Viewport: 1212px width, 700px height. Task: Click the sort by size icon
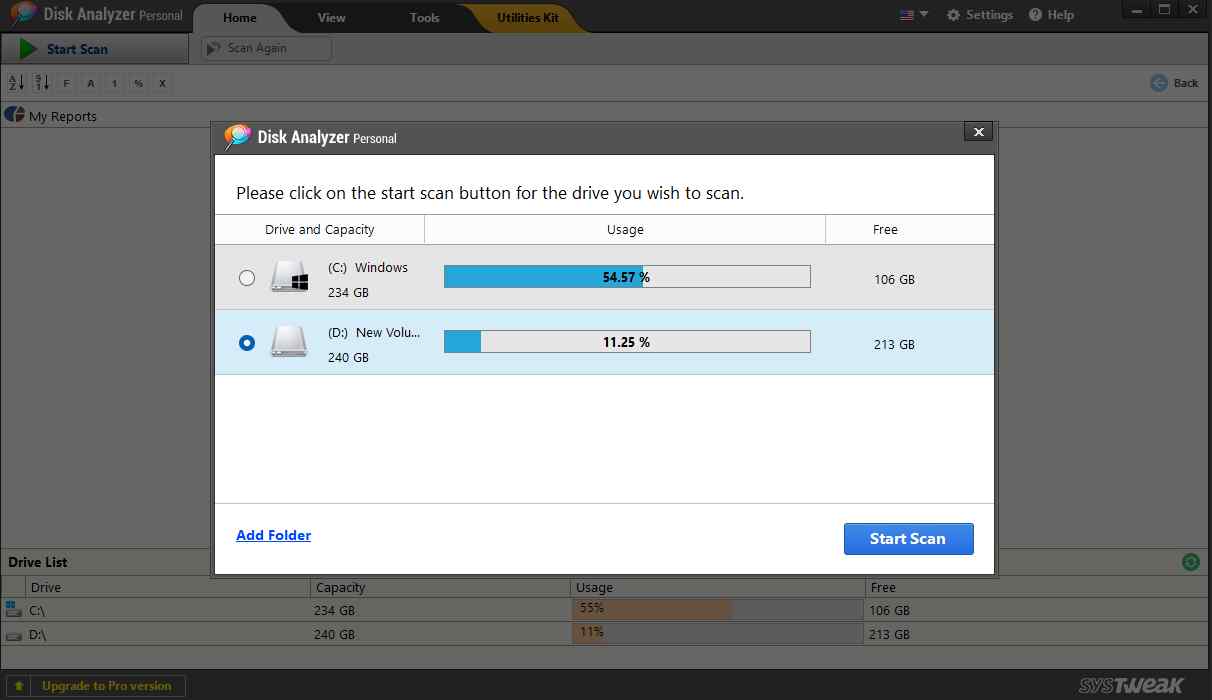[x=39, y=83]
